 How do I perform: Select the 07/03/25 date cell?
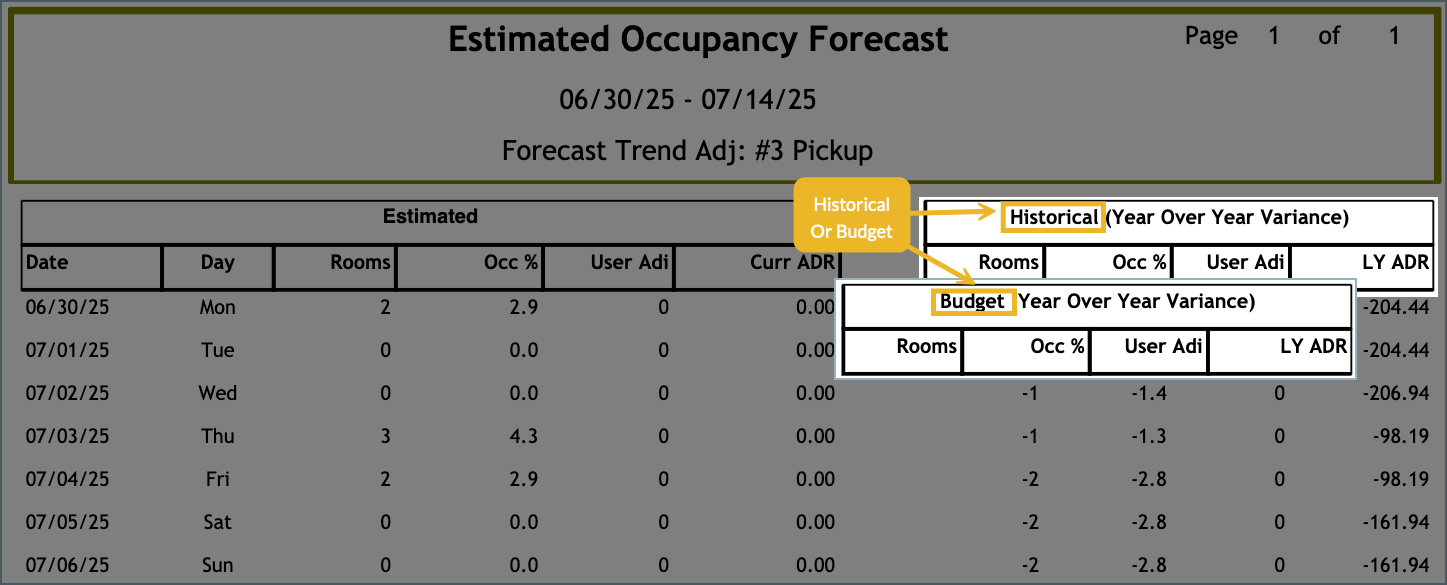tap(67, 436)
